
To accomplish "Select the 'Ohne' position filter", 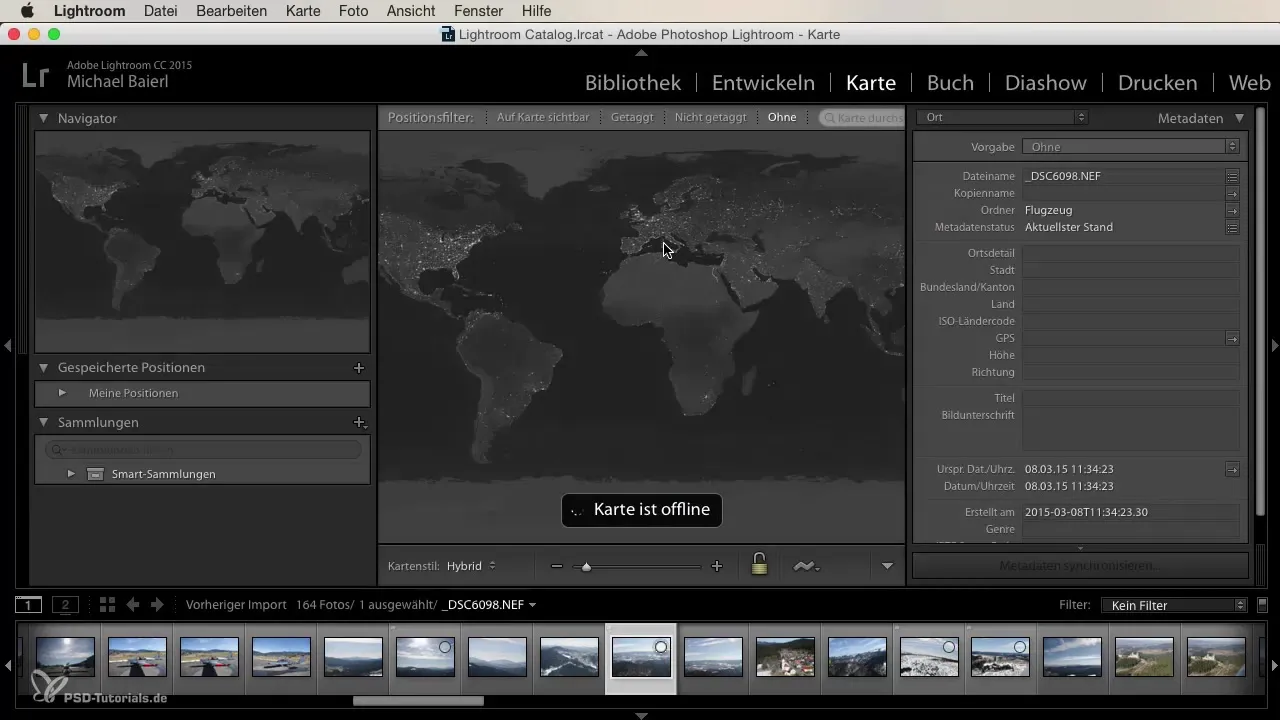I will [782, 117].
